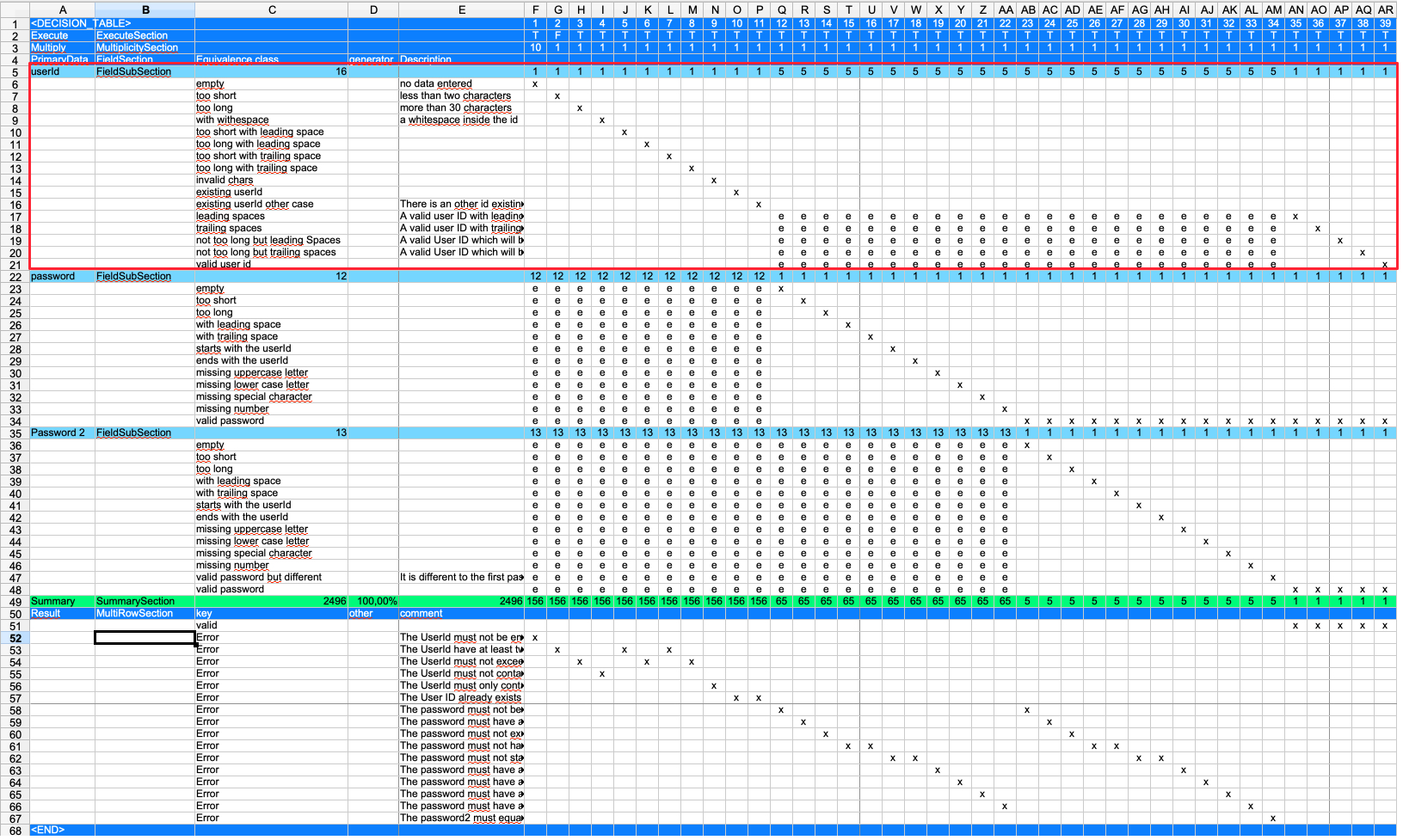This screenshot has height=840, width=1403.
Task: Select row 35 header
Action: click(15, 433)
